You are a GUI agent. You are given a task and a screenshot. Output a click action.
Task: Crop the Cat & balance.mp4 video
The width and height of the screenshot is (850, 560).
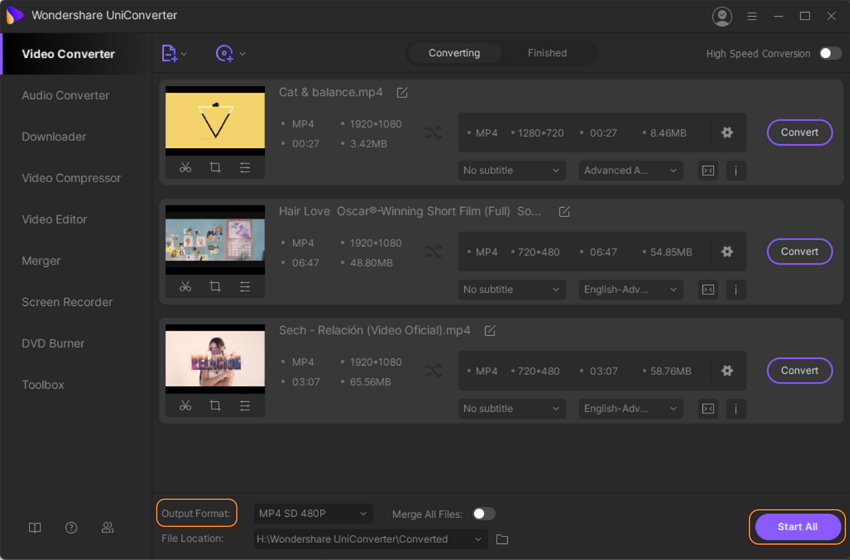215,168
